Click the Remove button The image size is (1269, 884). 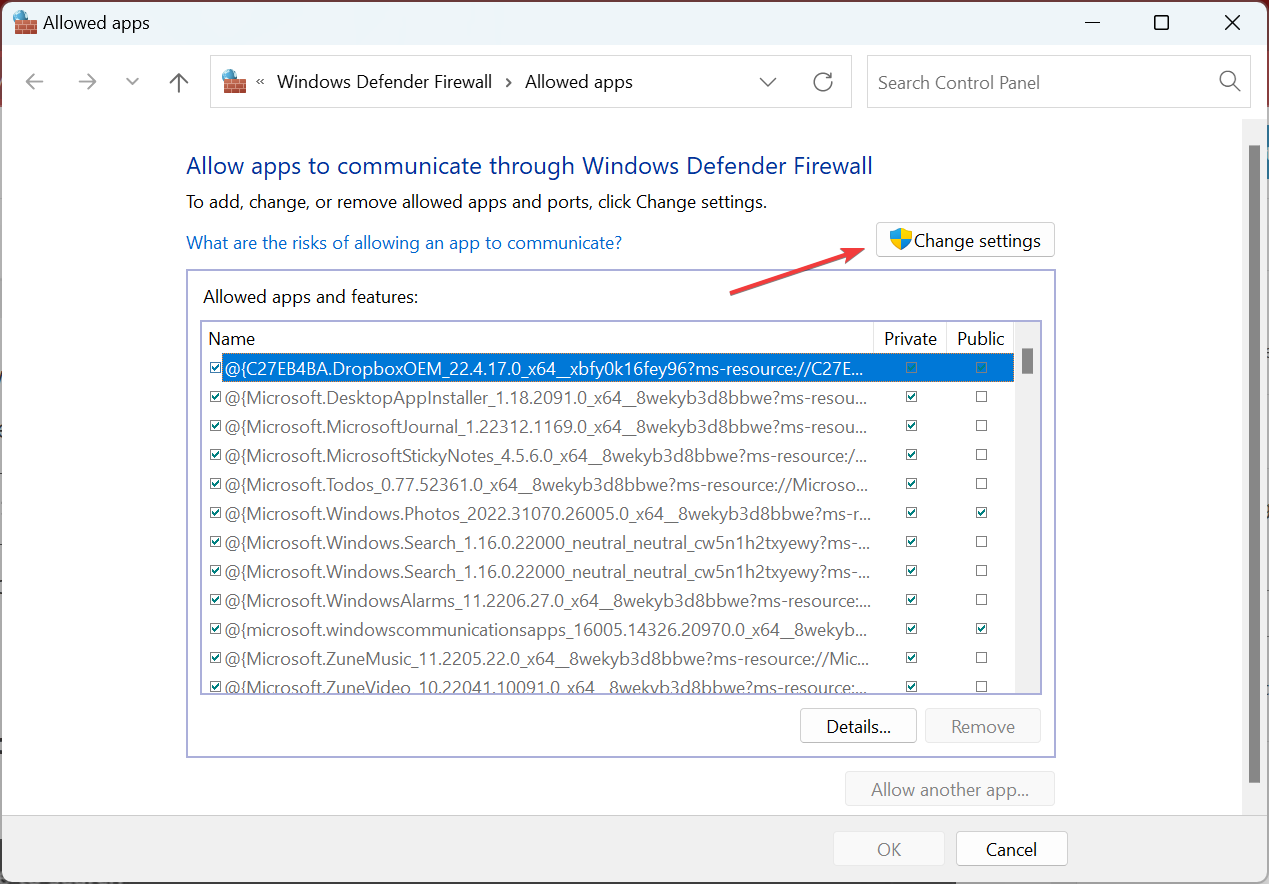pos(982,726)
